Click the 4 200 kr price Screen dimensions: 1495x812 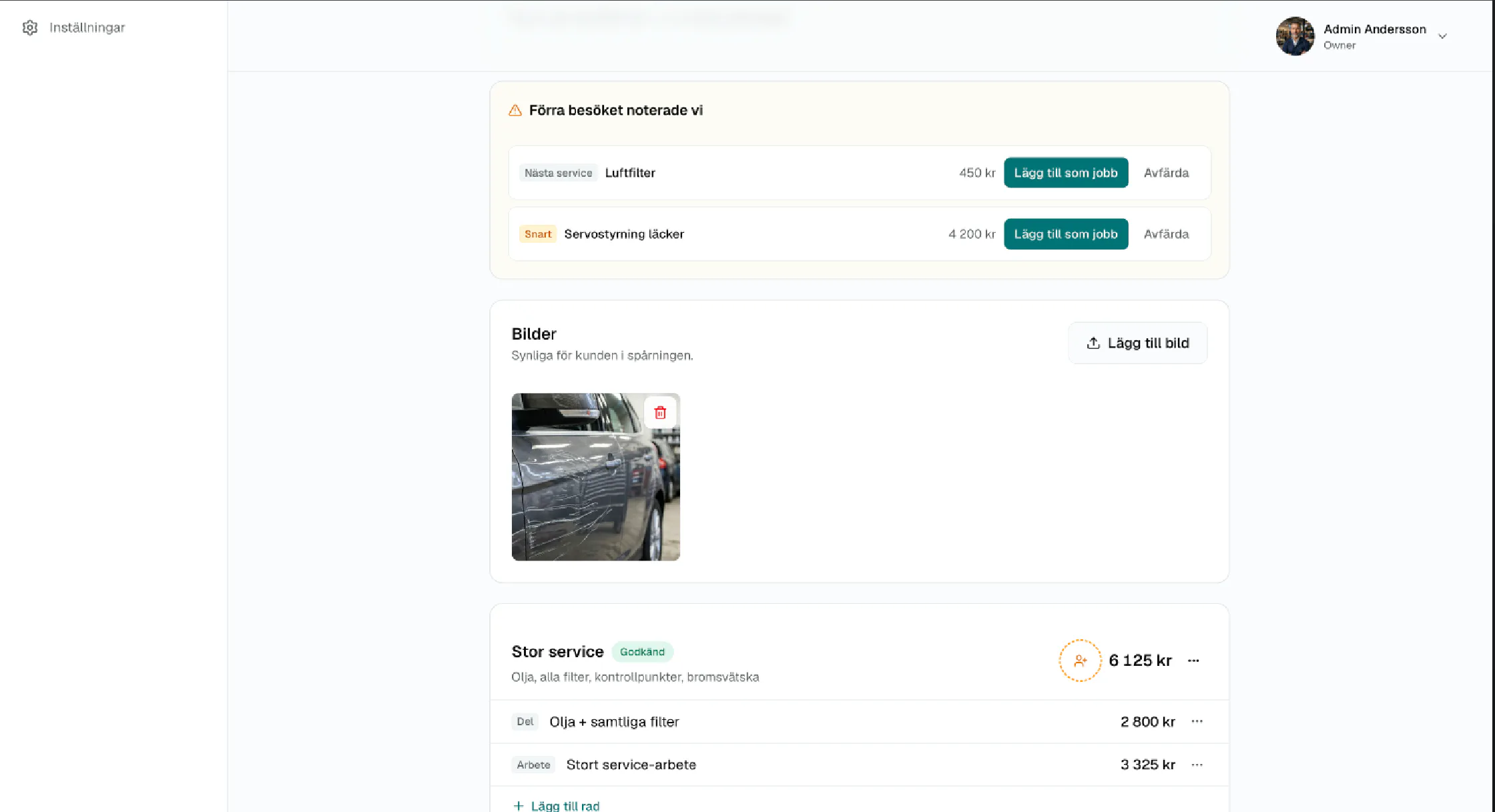[x=972, y=234]
